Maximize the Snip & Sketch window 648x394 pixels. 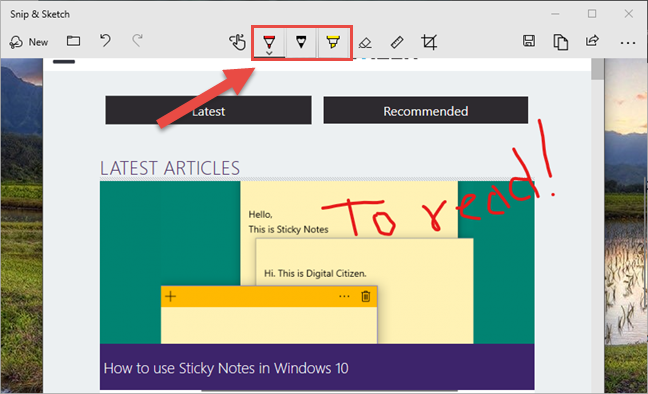coord(592,14)
